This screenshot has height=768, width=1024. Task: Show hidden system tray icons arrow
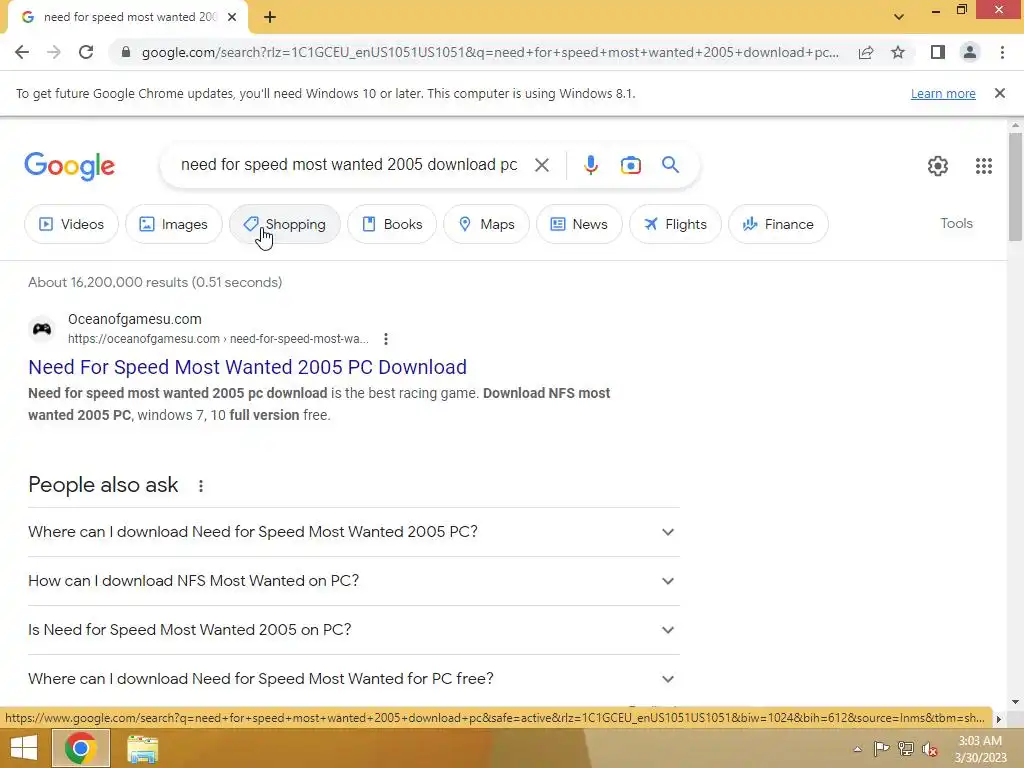[857, 749]
